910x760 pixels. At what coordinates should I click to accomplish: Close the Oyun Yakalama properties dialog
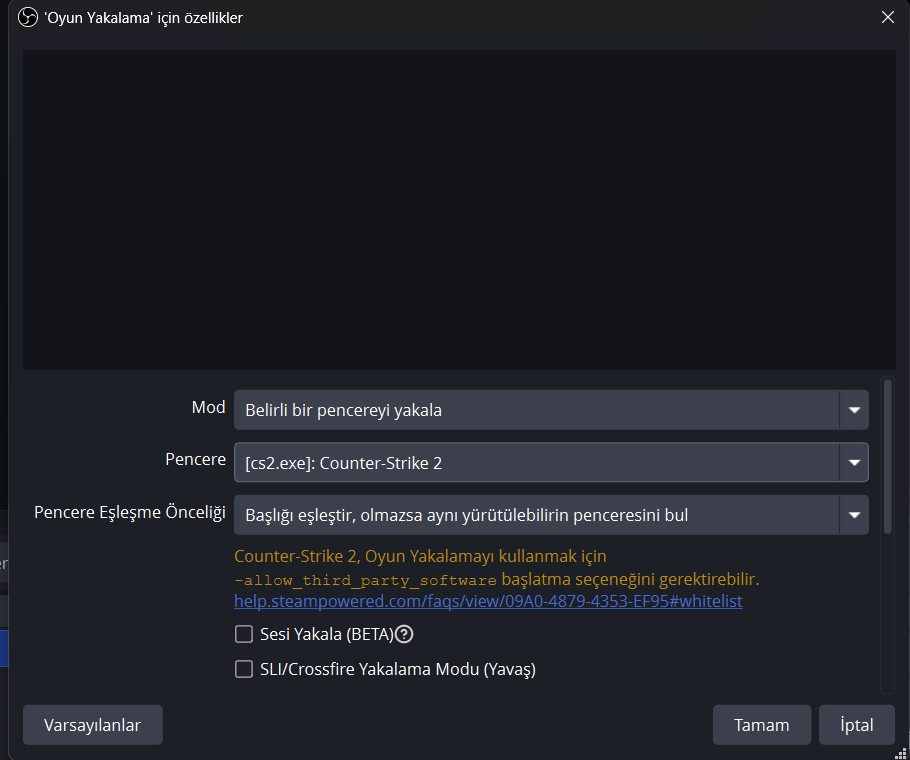pyautogui.click(x=887, y=17)
